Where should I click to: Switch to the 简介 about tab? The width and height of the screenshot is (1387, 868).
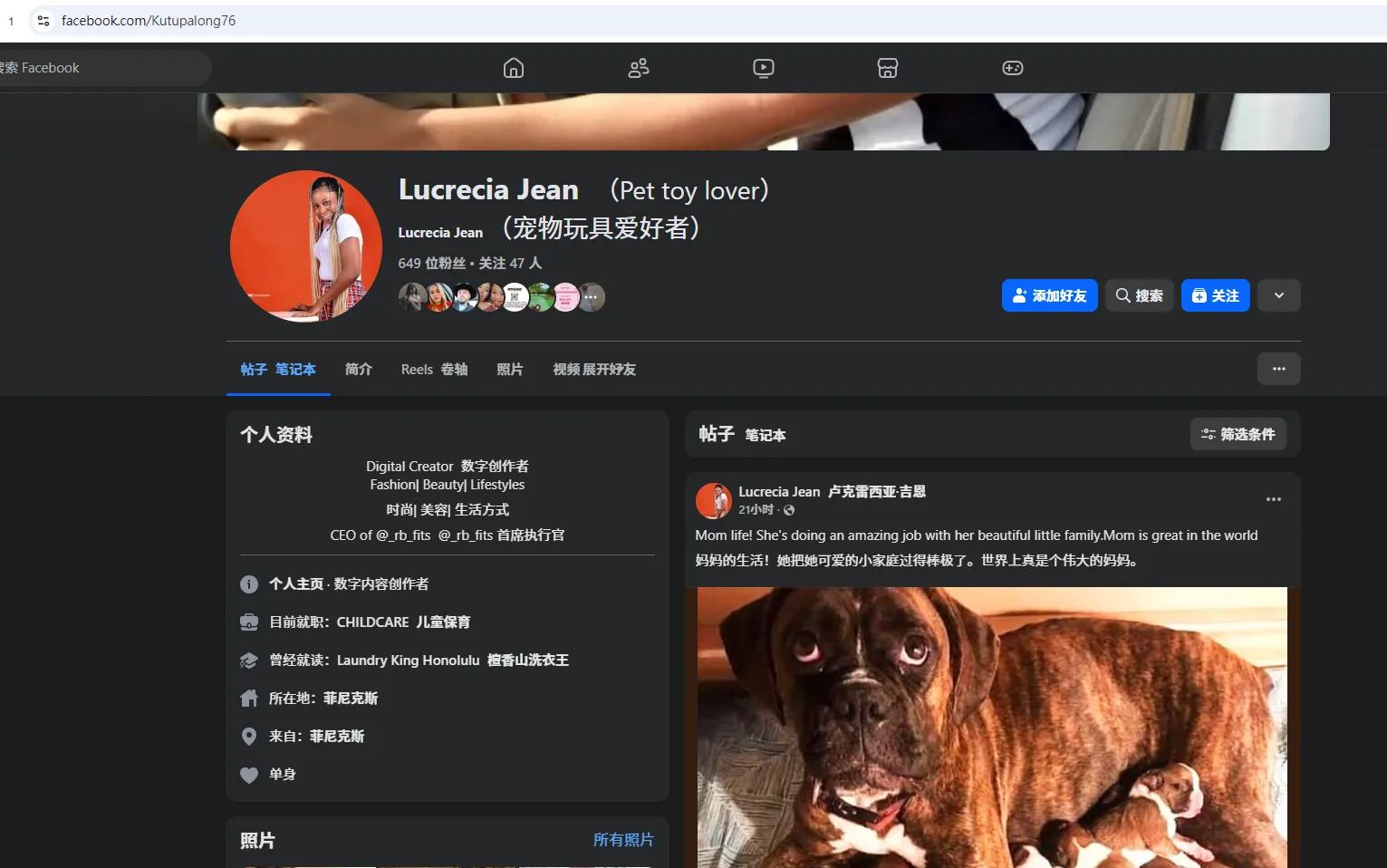click(359, 370)
